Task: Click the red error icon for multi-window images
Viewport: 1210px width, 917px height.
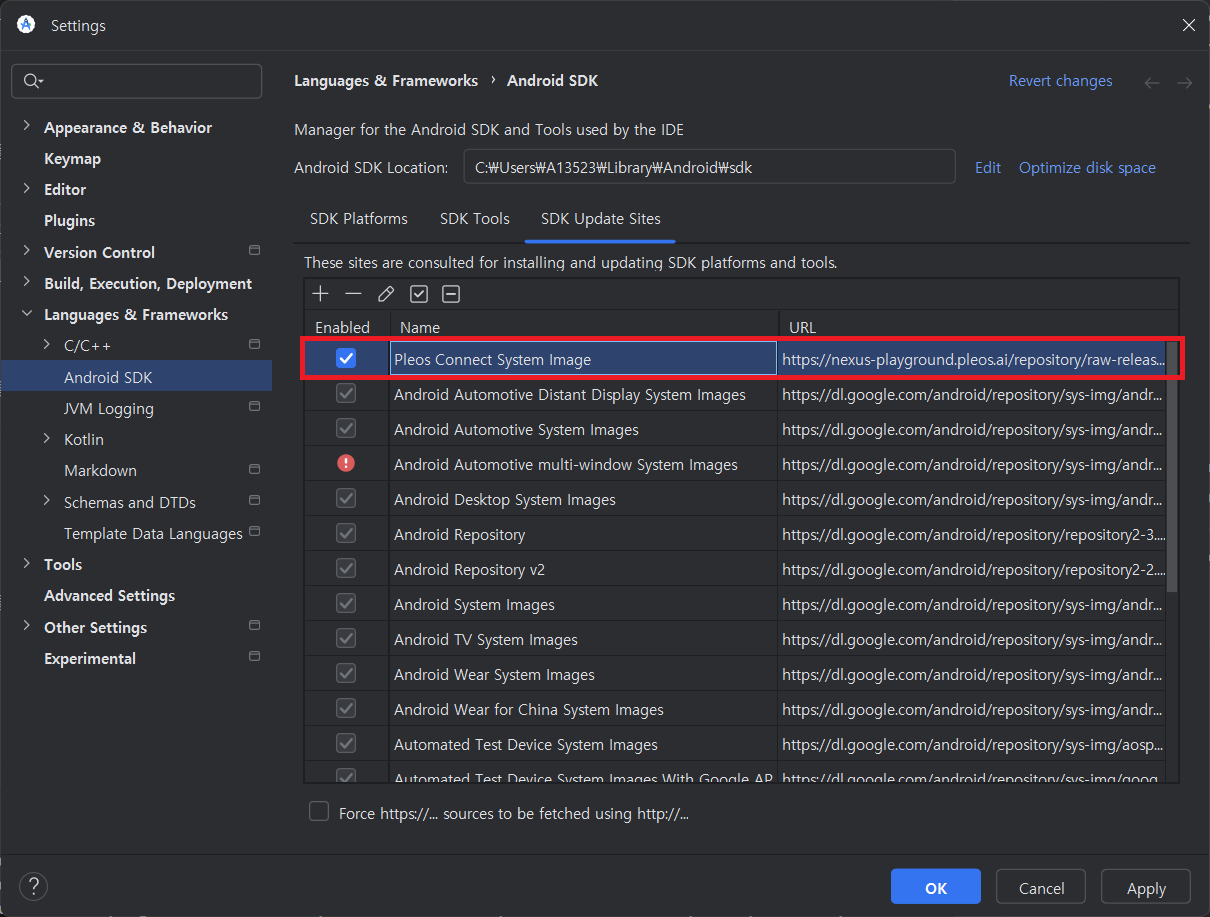Action: pyautogui.click(x=346, y=464)
